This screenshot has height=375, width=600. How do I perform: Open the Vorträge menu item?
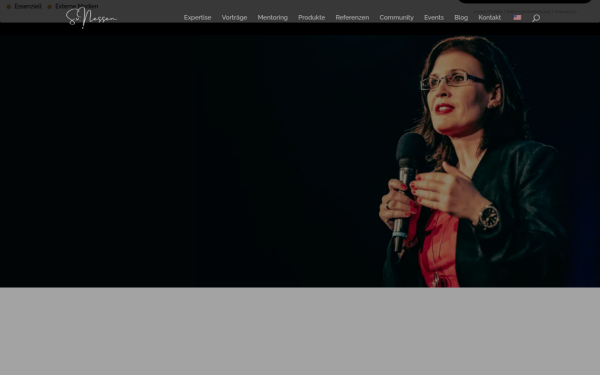(x=234, y=18)
